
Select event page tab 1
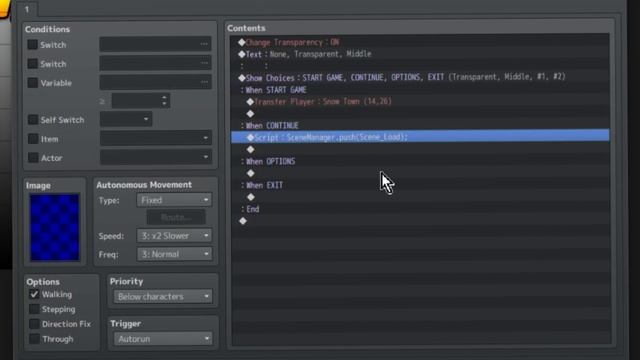pos(27,9)
